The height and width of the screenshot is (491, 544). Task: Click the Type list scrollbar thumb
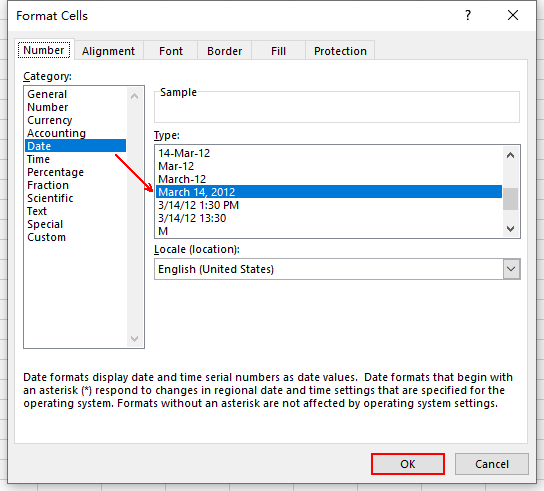point(510,199)
